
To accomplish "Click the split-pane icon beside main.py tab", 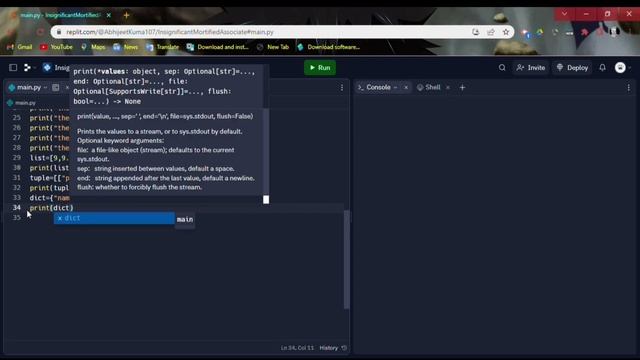I will (56, 87).
